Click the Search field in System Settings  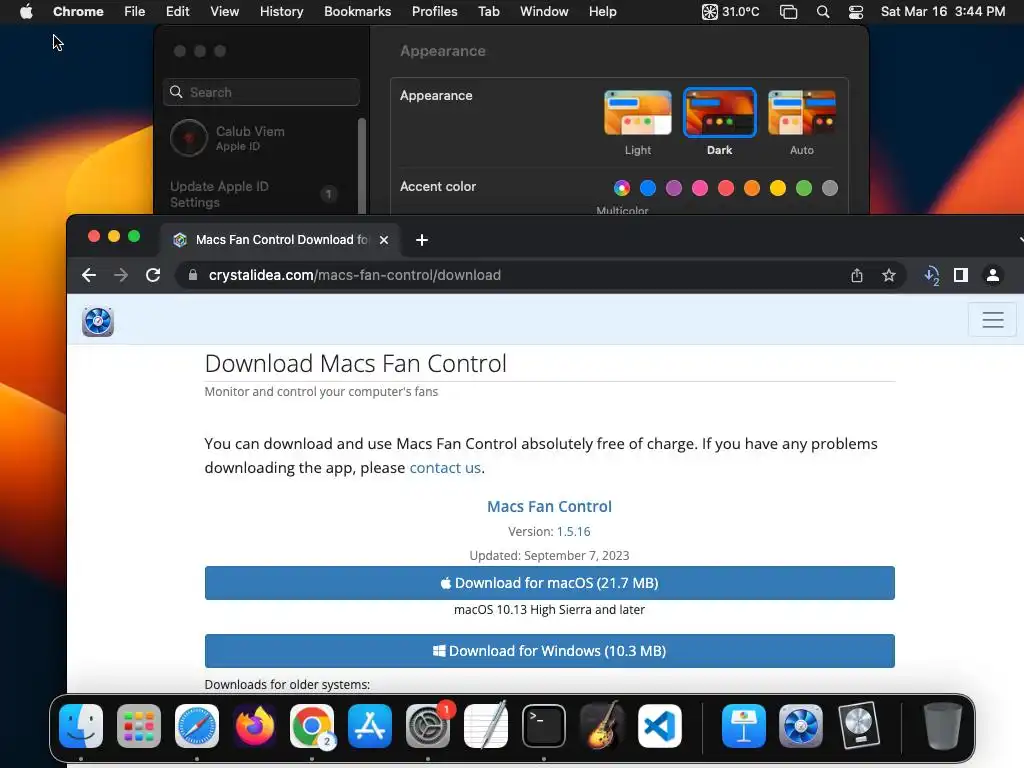click(x=261, y=92)
